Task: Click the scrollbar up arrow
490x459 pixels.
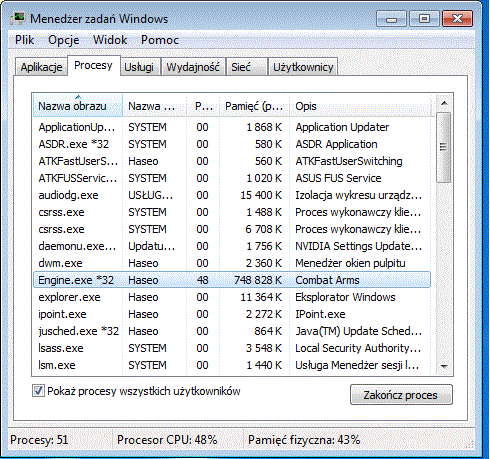Action: tap(444, 103)
